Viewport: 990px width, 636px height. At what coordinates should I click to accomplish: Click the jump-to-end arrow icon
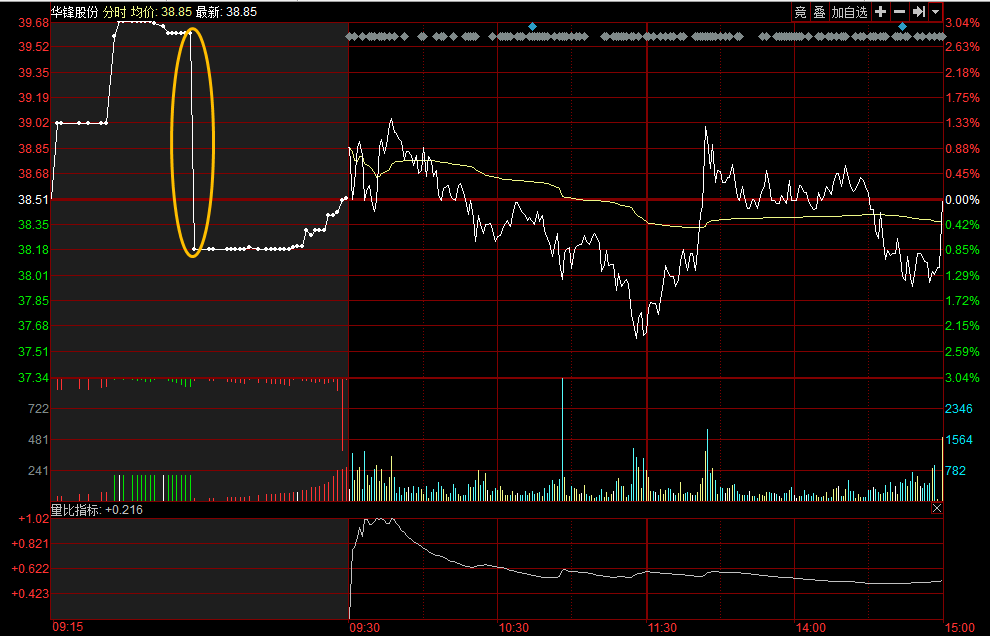[x=918, y=11]
